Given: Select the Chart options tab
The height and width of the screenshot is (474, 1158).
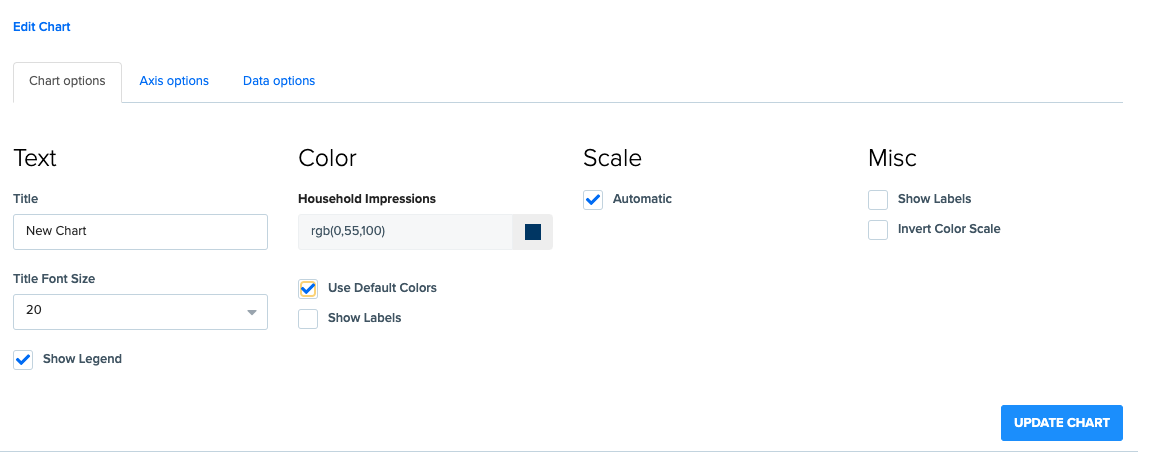Looking at the screenshot, I should pos(67,82).
